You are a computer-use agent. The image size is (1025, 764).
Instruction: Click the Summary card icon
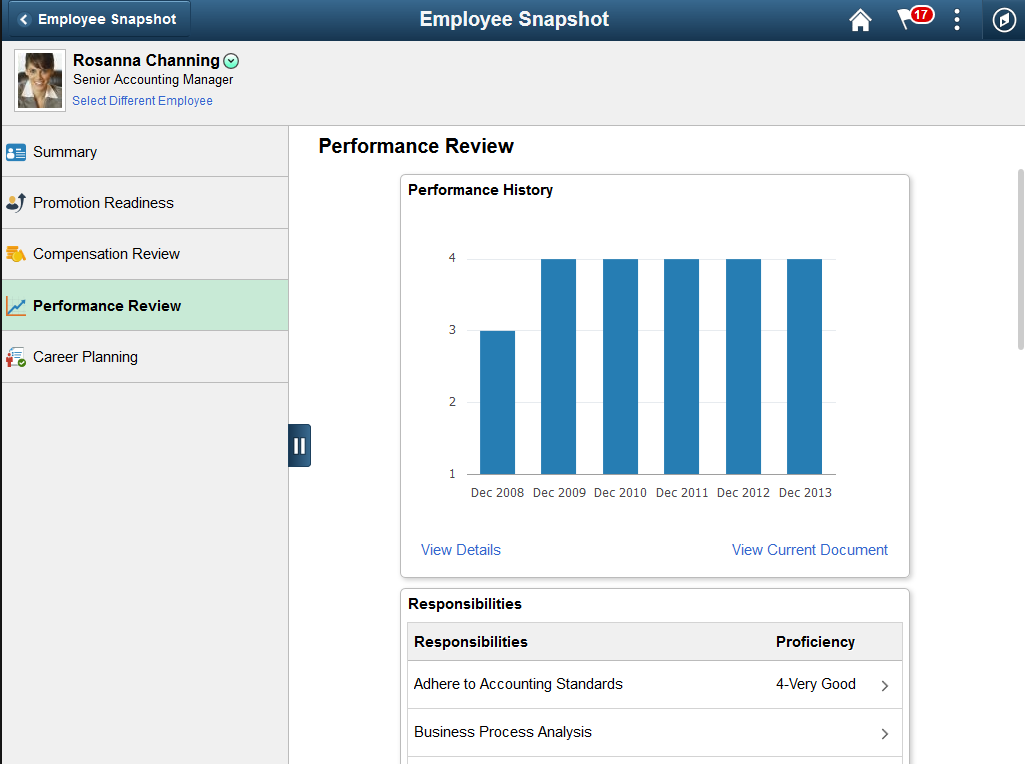(16, 152)
